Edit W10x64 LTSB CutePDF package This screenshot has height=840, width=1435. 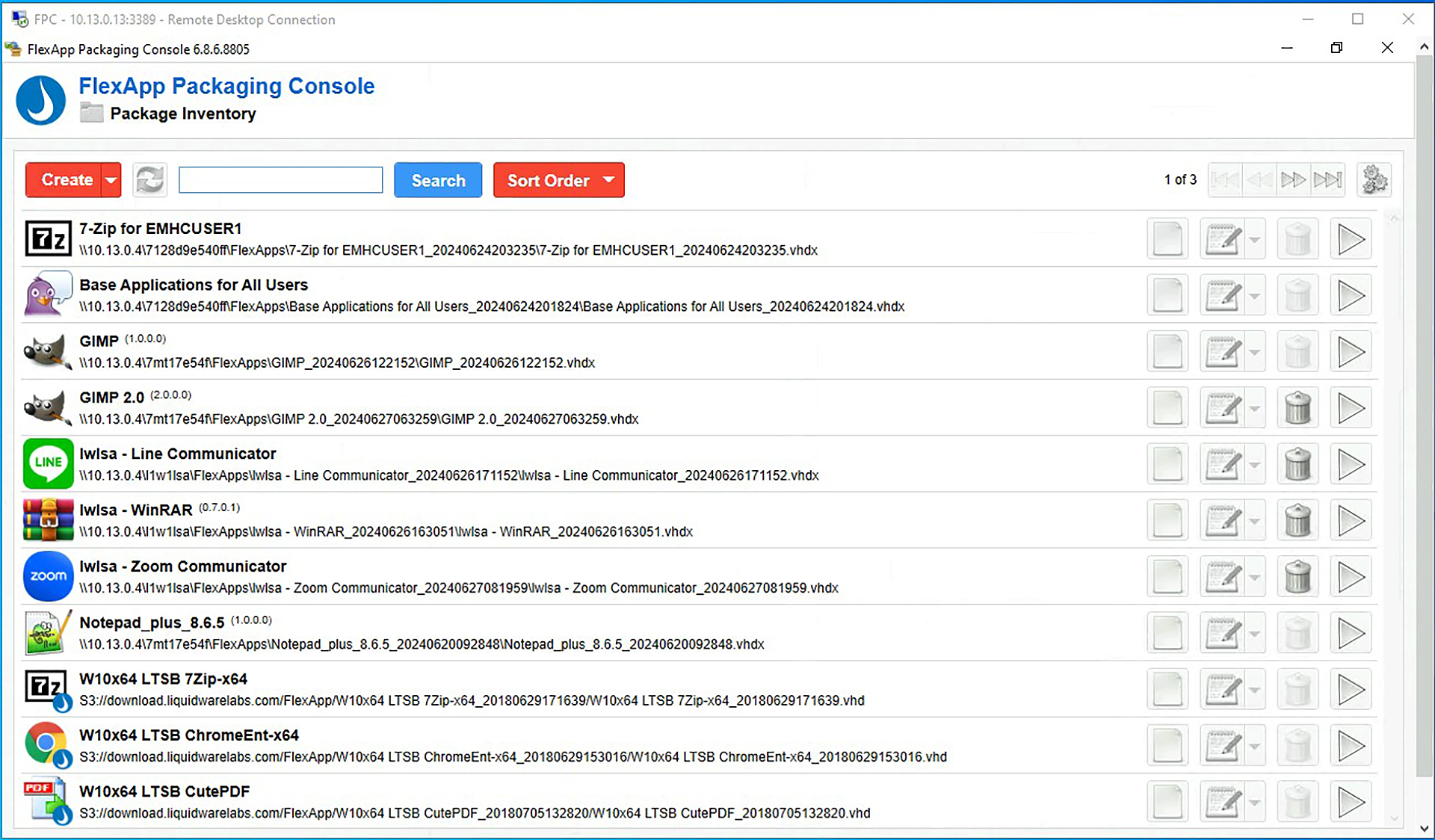(1222, 803)
